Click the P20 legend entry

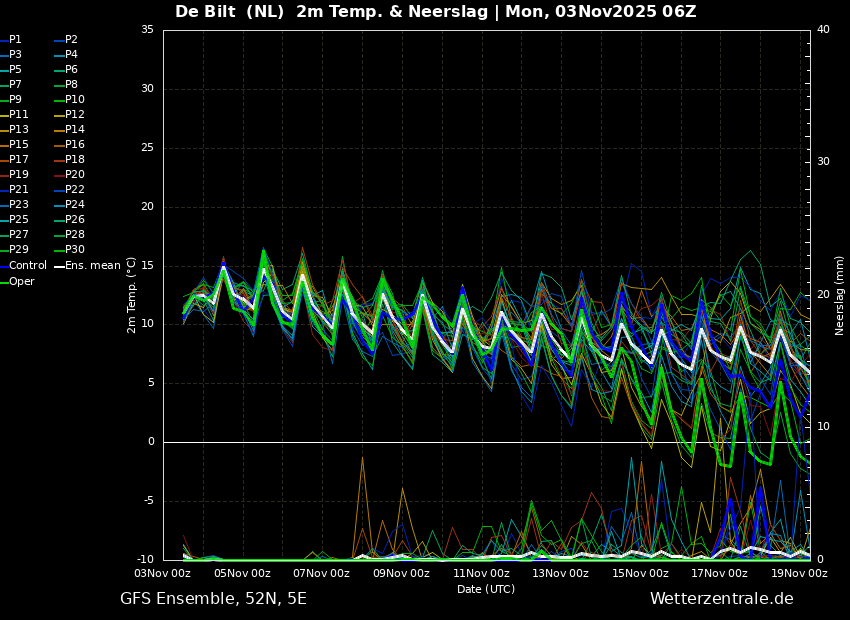coord(75,175)
